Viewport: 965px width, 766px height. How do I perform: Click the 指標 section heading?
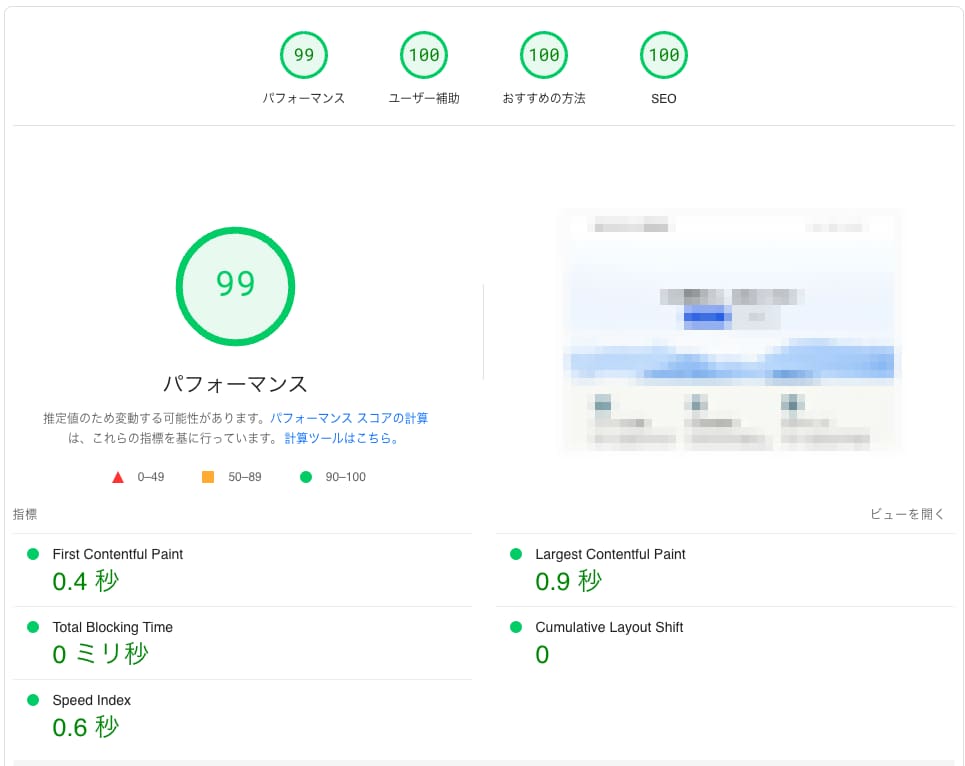coord(25,514)
